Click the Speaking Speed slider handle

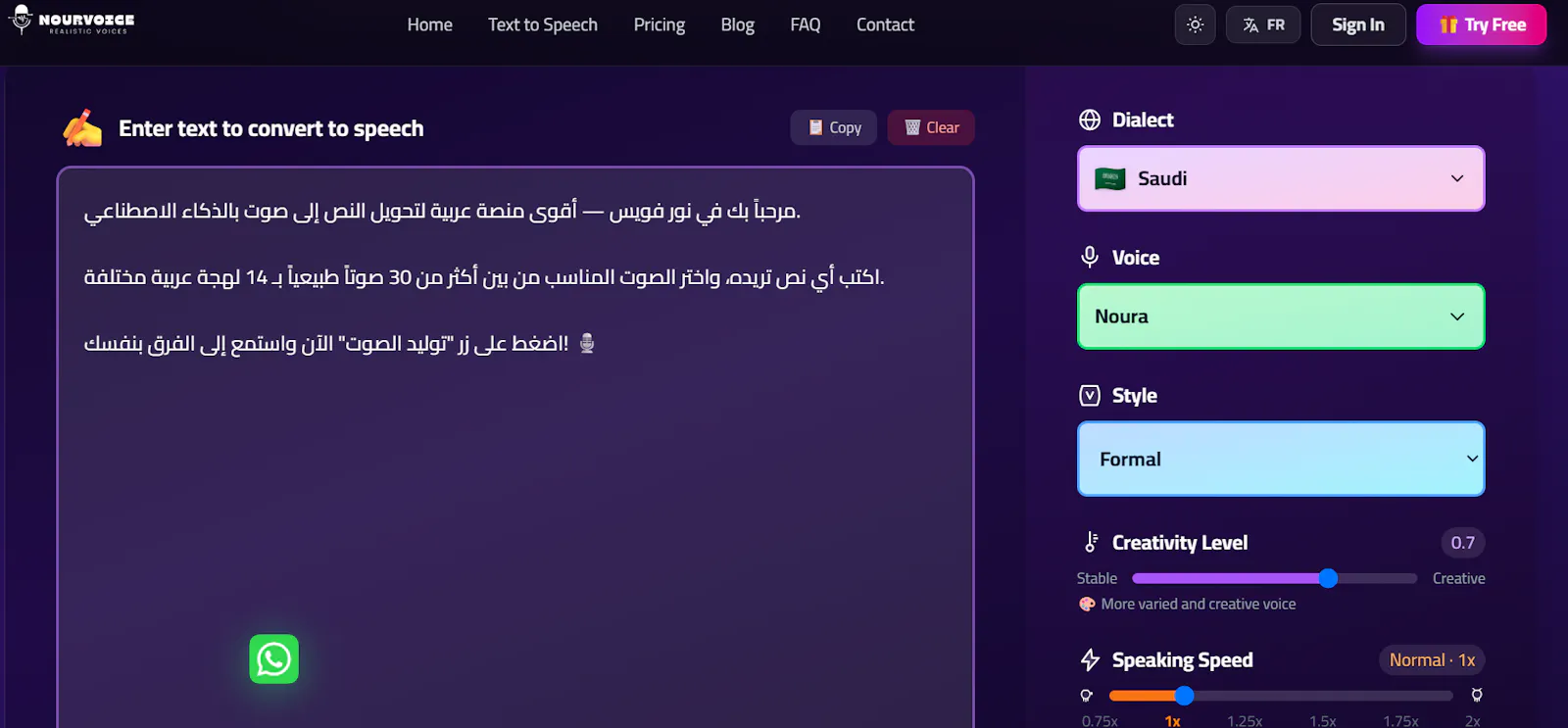pos(1184,696)
